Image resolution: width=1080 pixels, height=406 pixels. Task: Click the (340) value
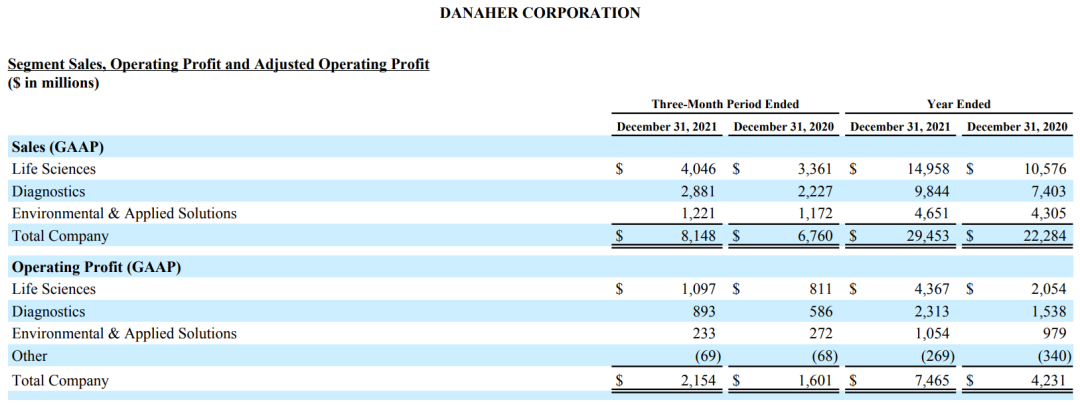[1055, 356]
